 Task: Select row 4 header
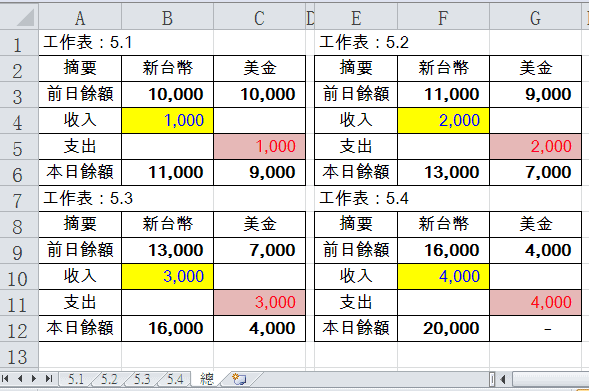pos(19,121)
